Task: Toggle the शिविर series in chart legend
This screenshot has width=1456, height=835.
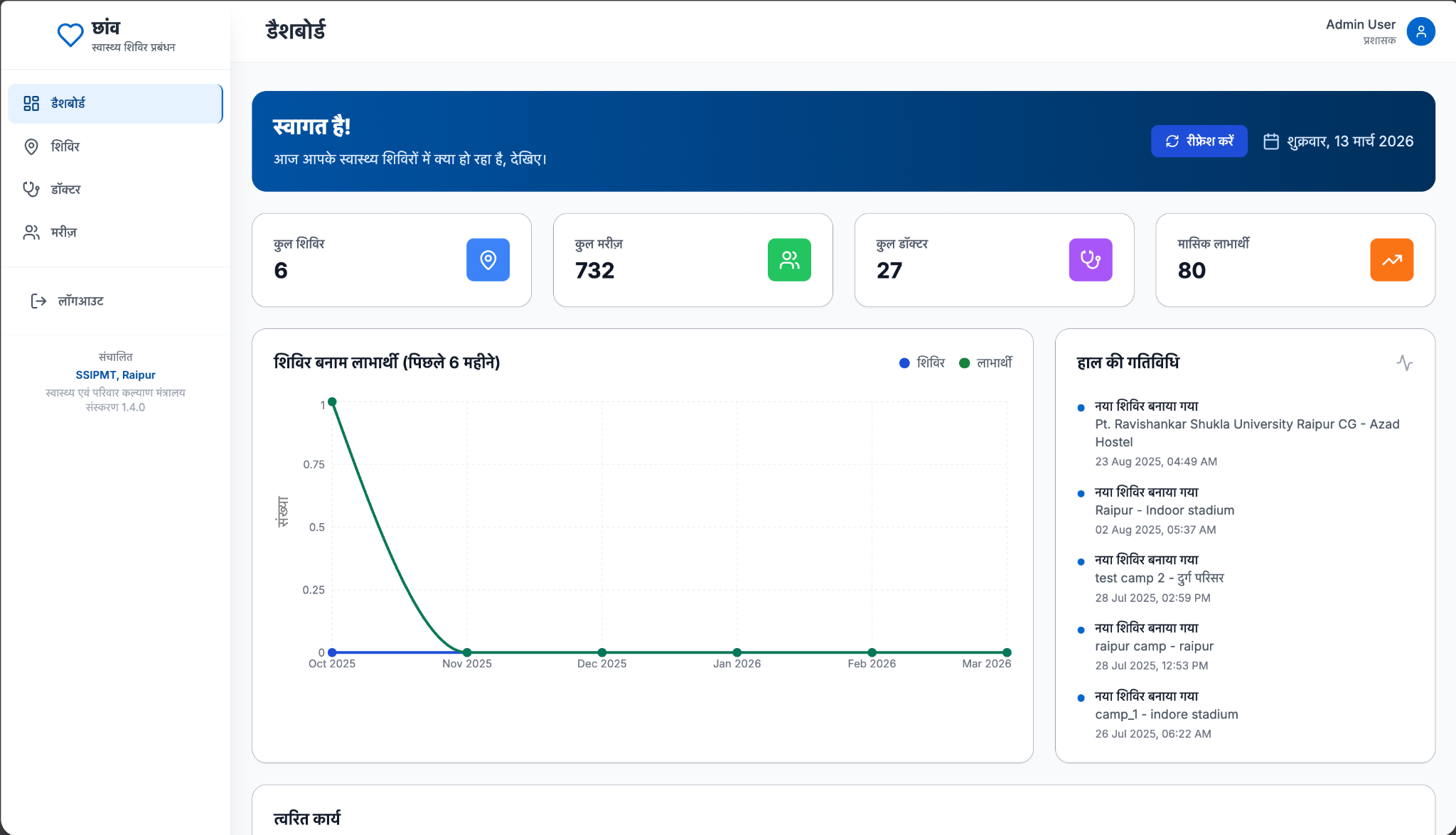Action: pyautogui.click(x=922, y=363)
